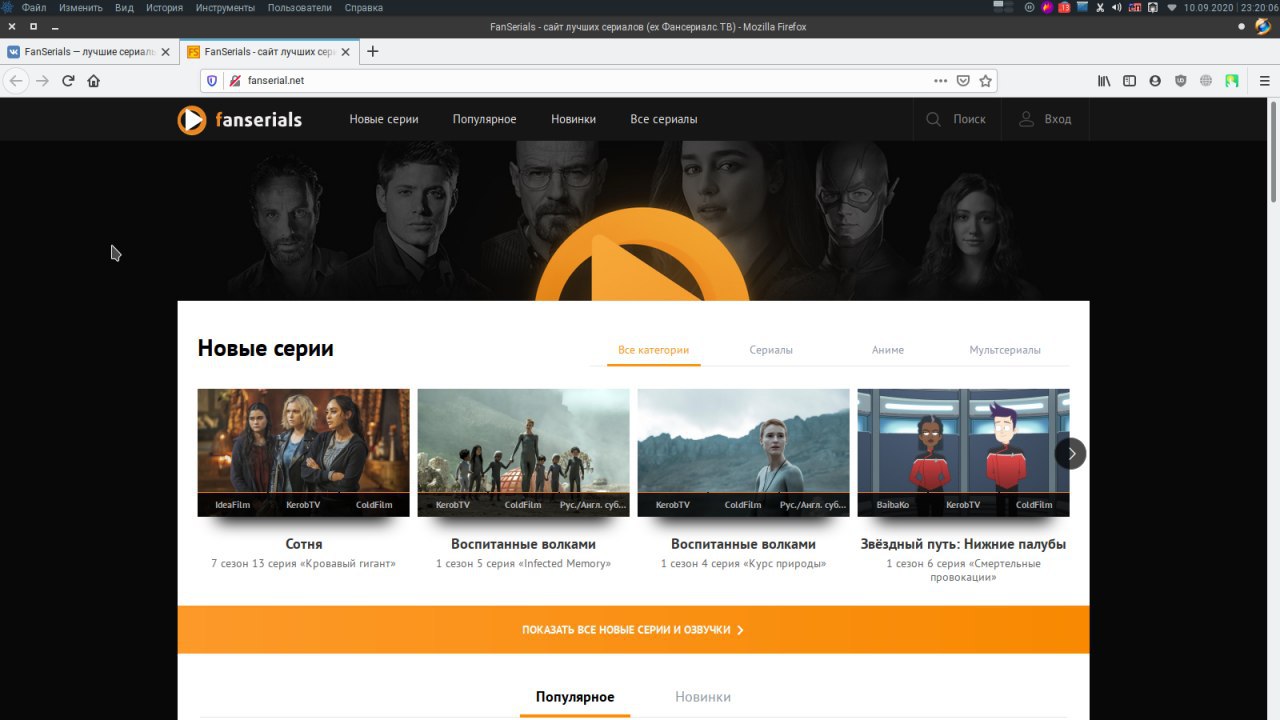Switch to the Новинки tab below
1280x720 pixels.
[x=703, y=697]
